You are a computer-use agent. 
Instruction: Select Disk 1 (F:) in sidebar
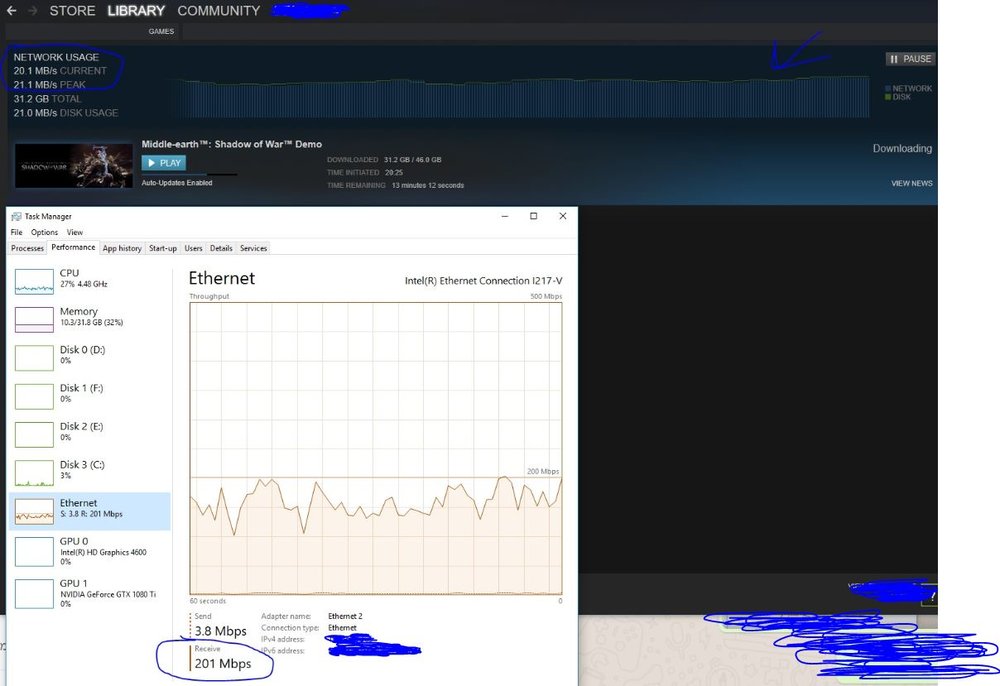pos(90,396)
